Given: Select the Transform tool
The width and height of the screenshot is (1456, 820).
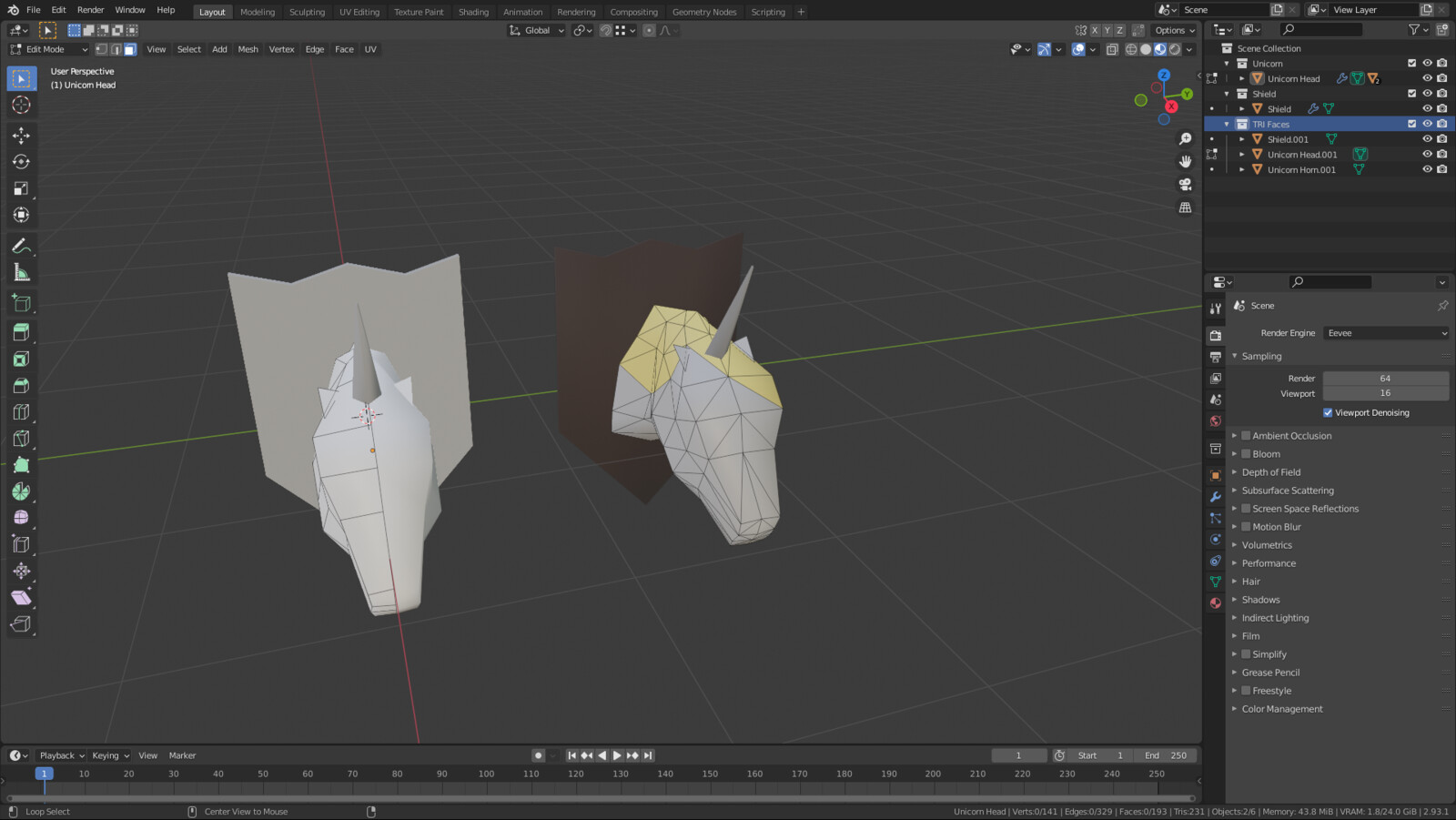Looking at the screenshot, I should pyautogui.click(x=21, y=215).
